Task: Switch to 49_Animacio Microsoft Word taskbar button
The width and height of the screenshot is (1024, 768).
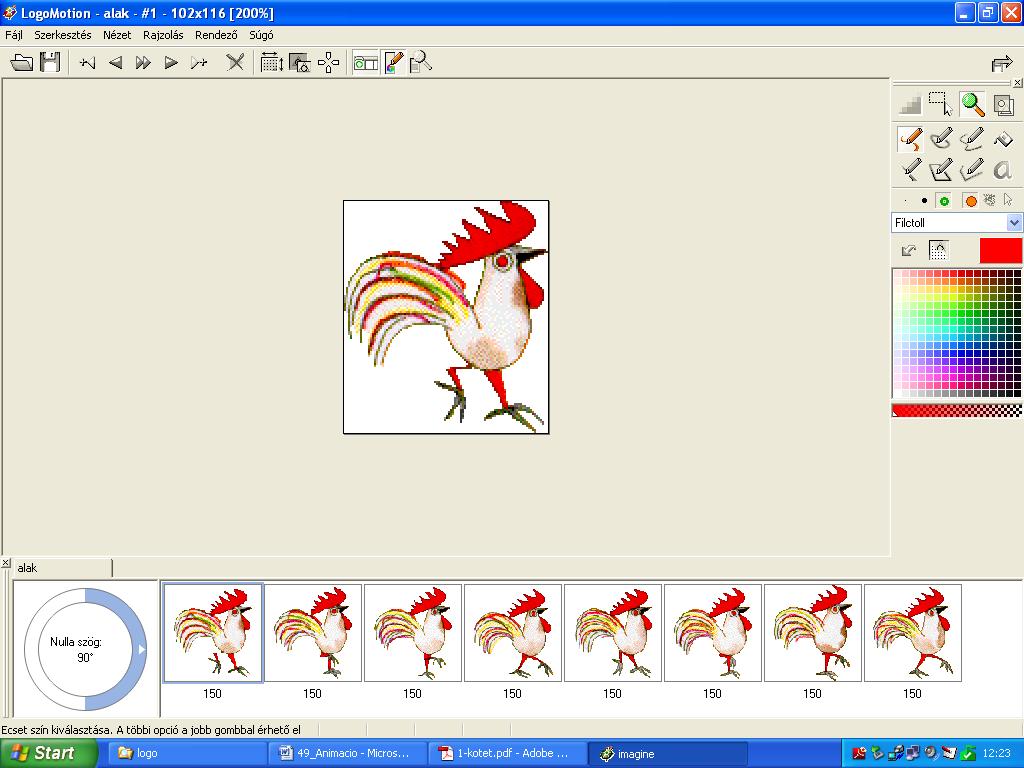Action: (347, 753)
